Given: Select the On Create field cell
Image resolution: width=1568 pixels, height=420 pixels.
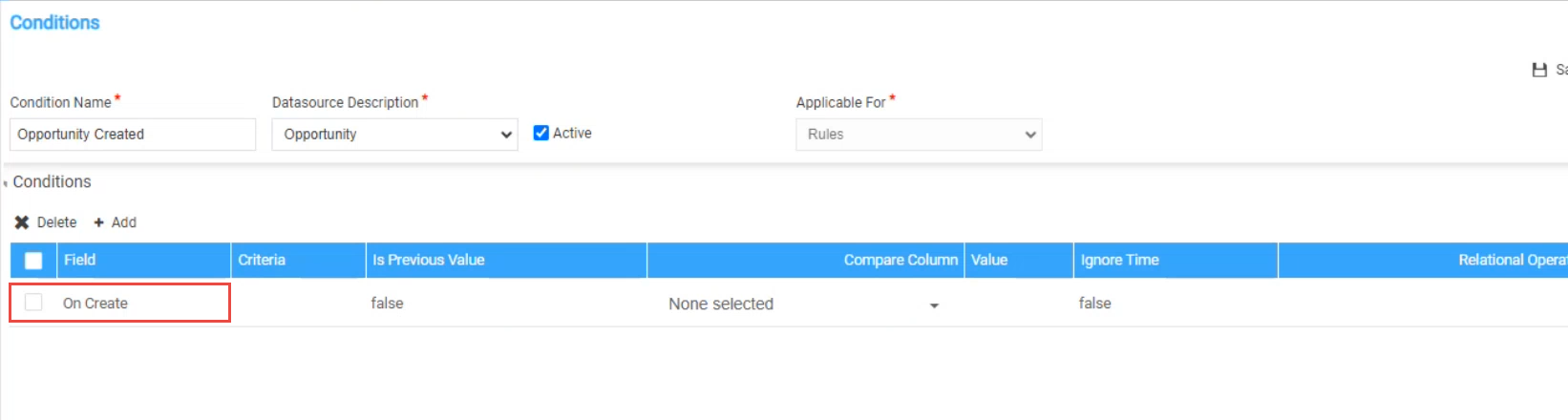Looking at the screenshot, I should [95, 304].
